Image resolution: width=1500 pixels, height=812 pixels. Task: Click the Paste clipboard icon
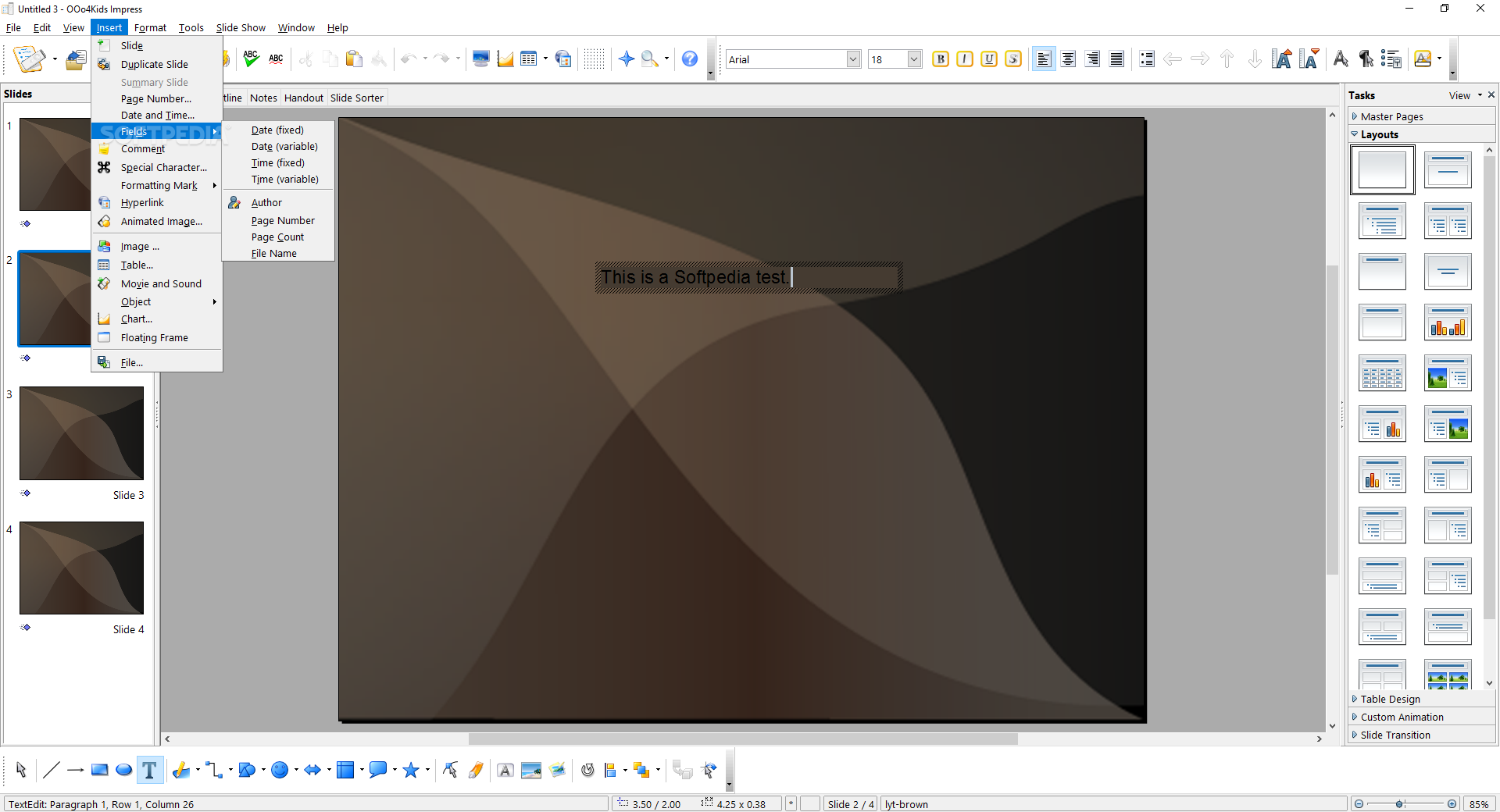tap(354, 59)
